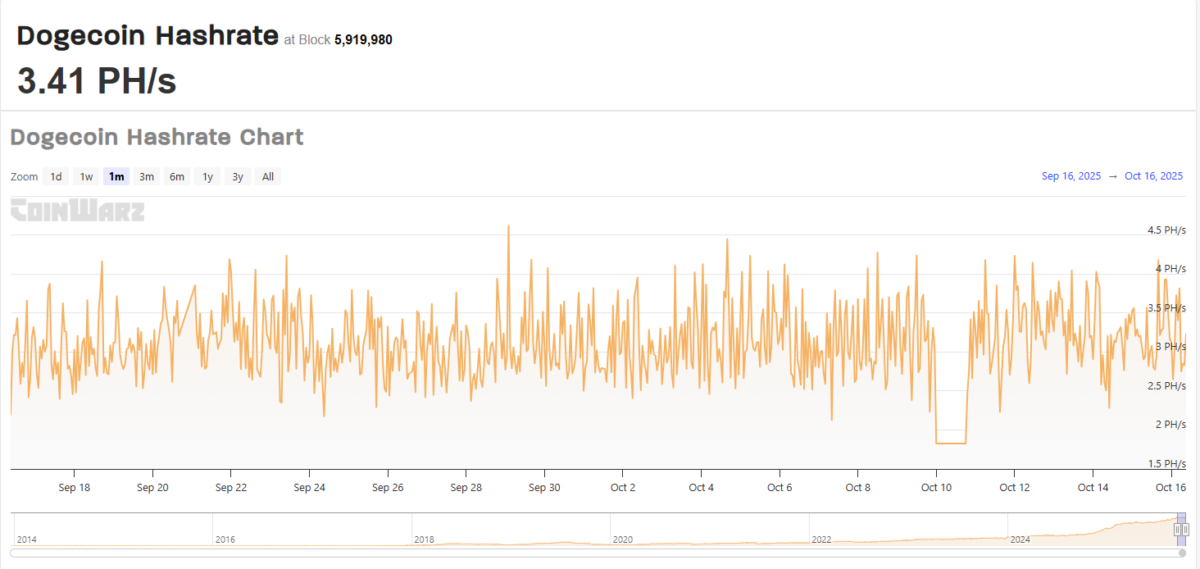
Task: Edit the Oct 16, 2025 end date
Action: (1153, 176)
